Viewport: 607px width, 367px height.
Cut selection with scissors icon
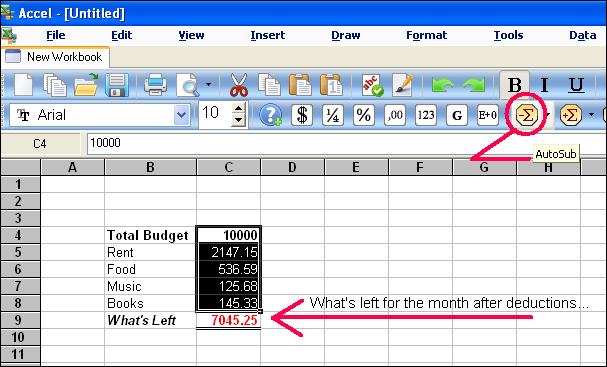point(239,84)
